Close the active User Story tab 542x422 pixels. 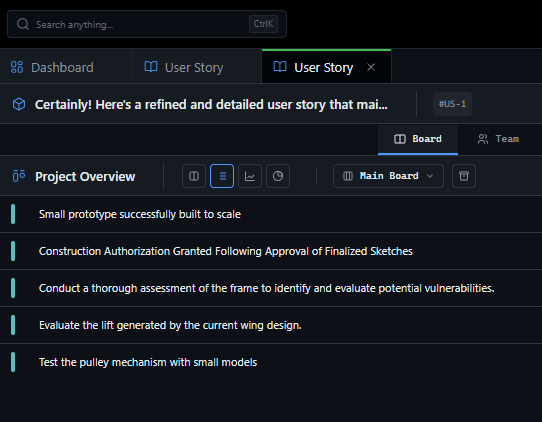click(x=371, y=67)
